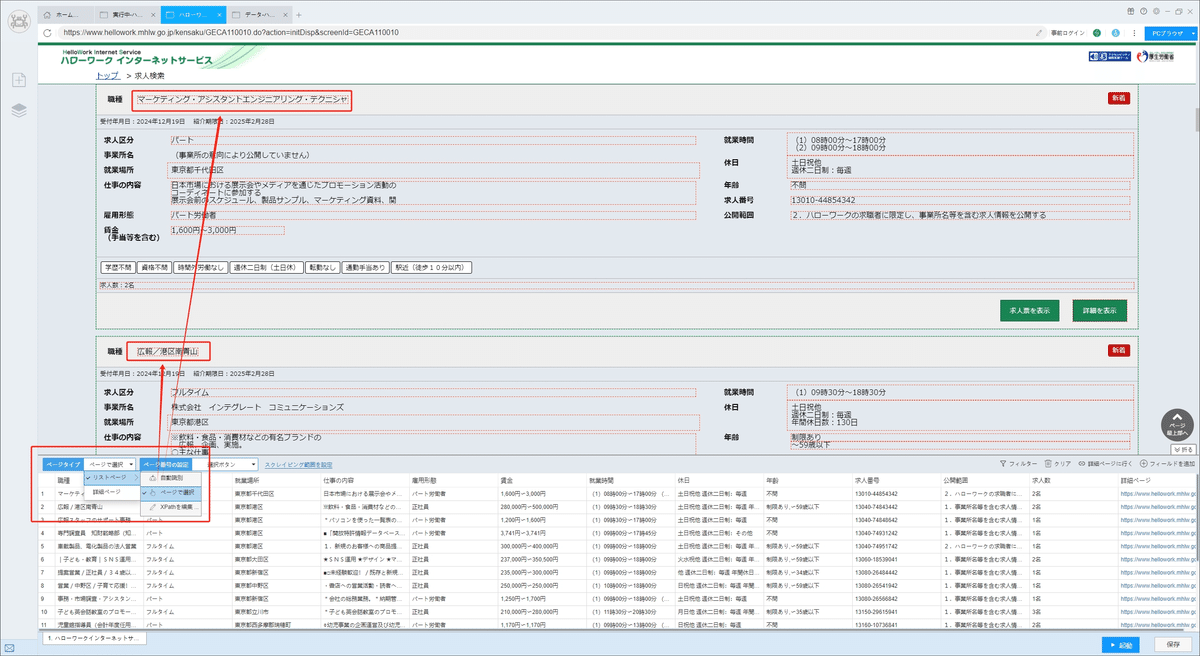Viewport: 1200px width, 656px height.
Task: Click the ハローワーク インターネットサービス site logo
Action: (x=137, y=60)
